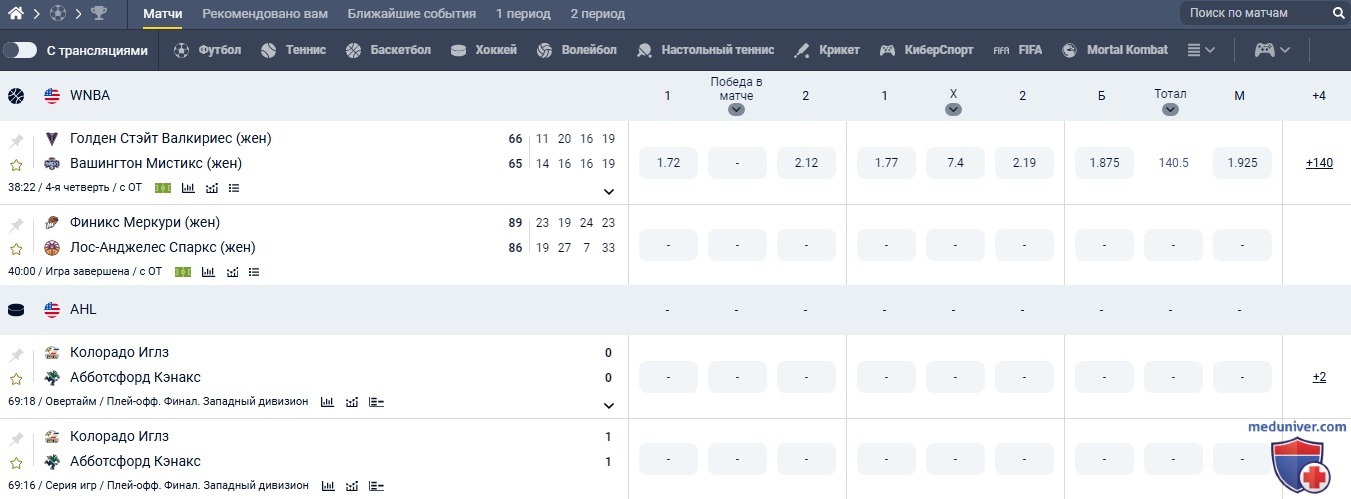
Task: Switch to the 1 период tab
Action: (x=523, y=14)
